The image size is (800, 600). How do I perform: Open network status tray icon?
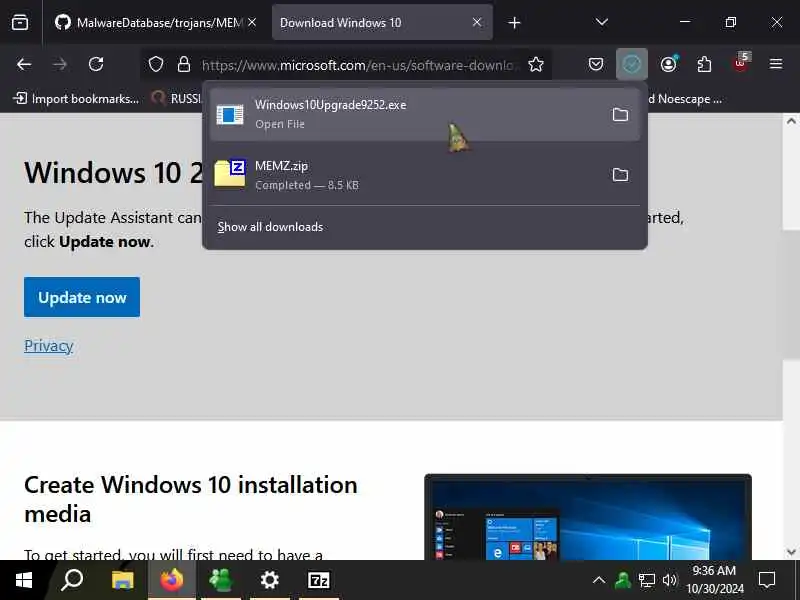pos(646,580)
